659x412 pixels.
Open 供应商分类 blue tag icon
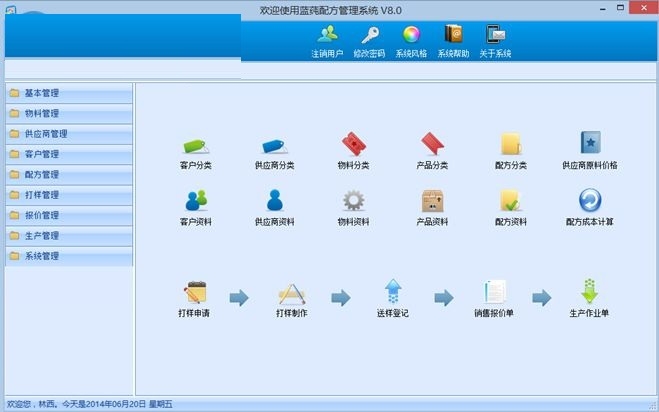[274, 145]
